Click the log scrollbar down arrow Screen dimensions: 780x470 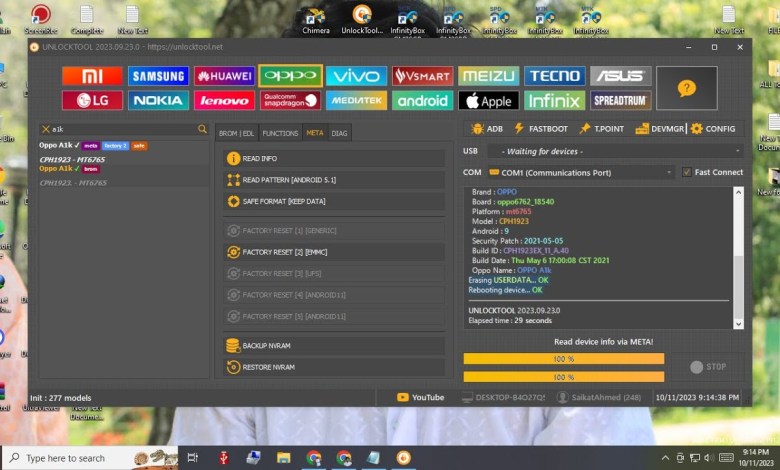pos(739,324)
